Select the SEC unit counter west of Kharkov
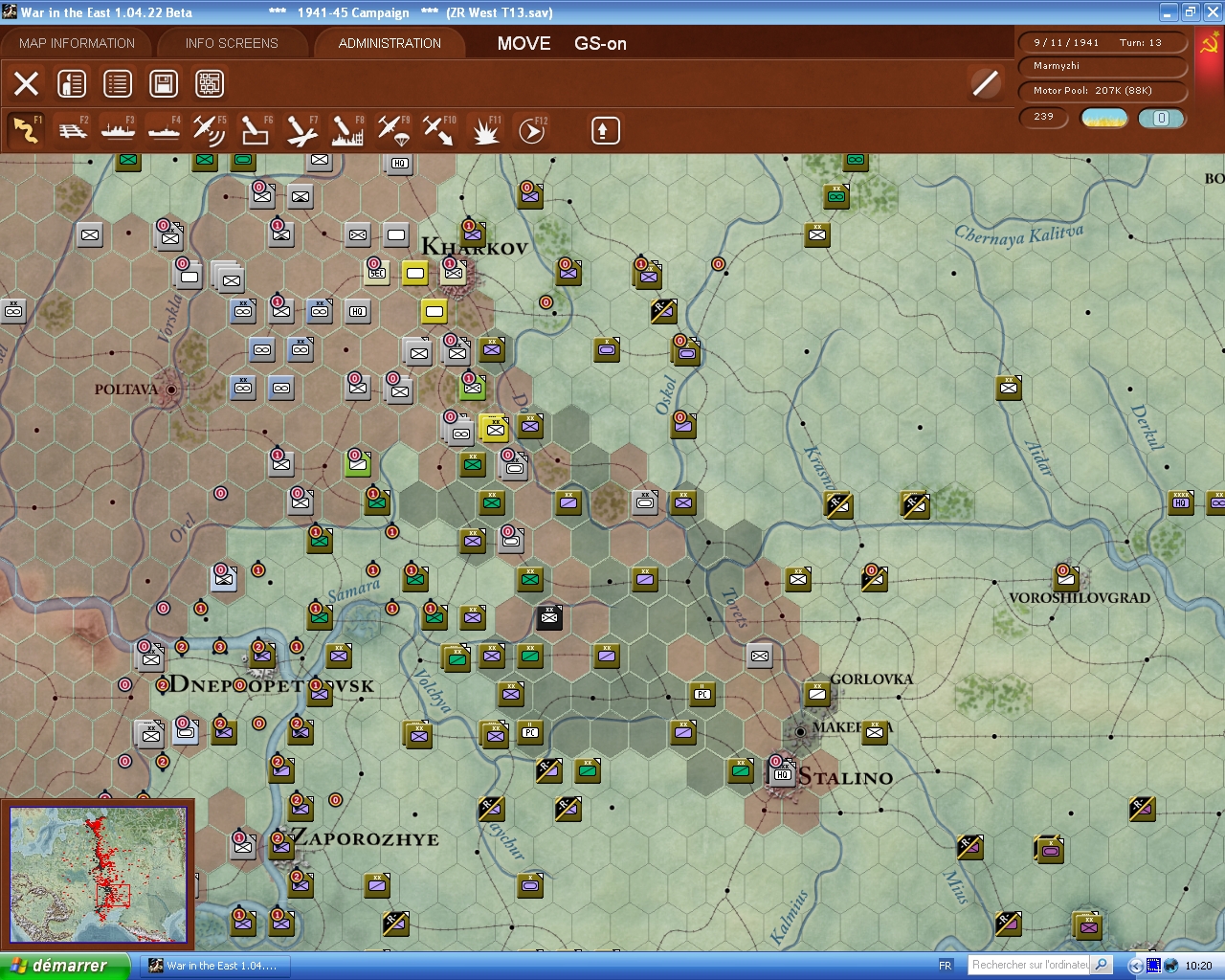Viewport: 1225px width, 980px height. click(x=377, y=273)
